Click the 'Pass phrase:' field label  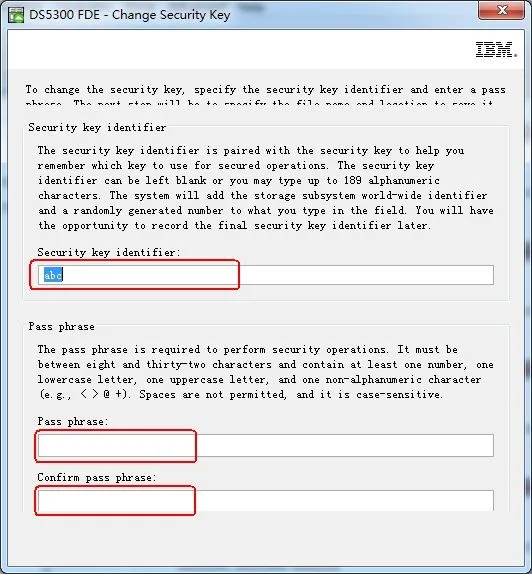[73, 421]
